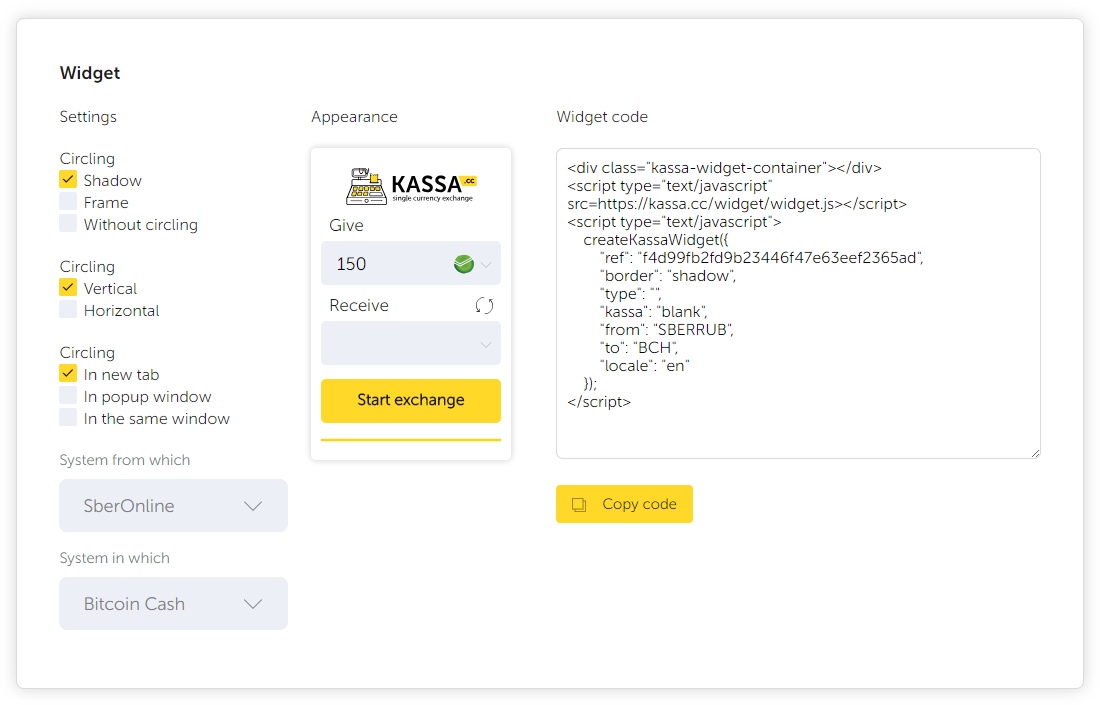Click the closing </script> tag line

(599, 402)
